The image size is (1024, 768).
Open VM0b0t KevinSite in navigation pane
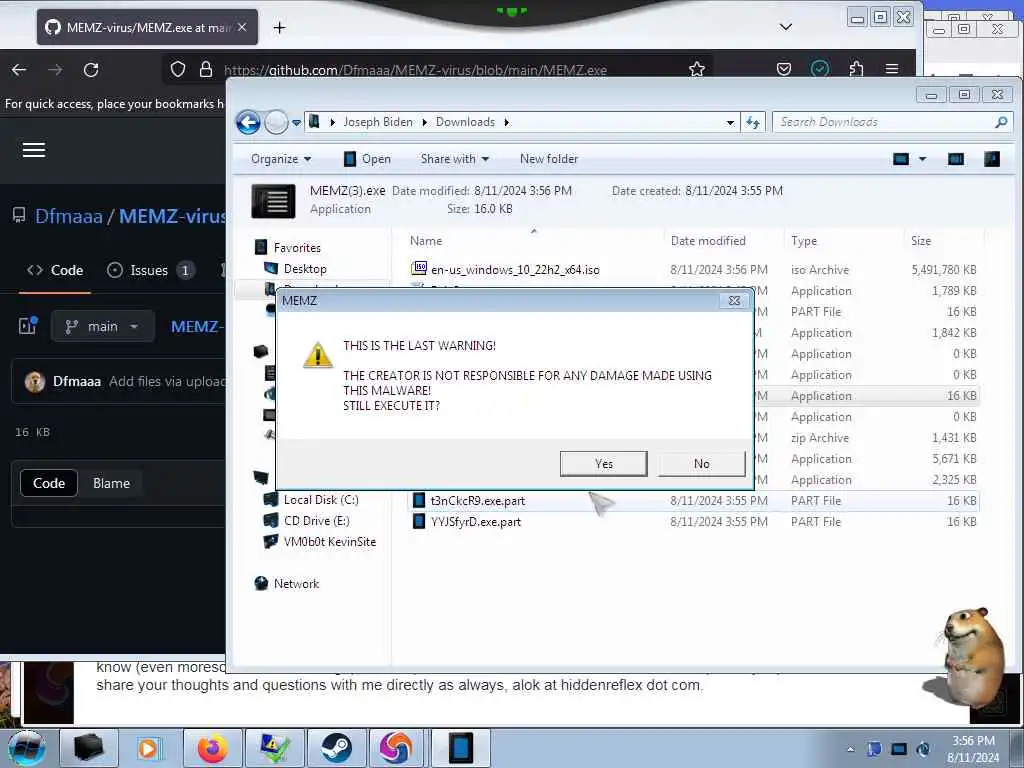pyautogui.click(x=330, y=541)
